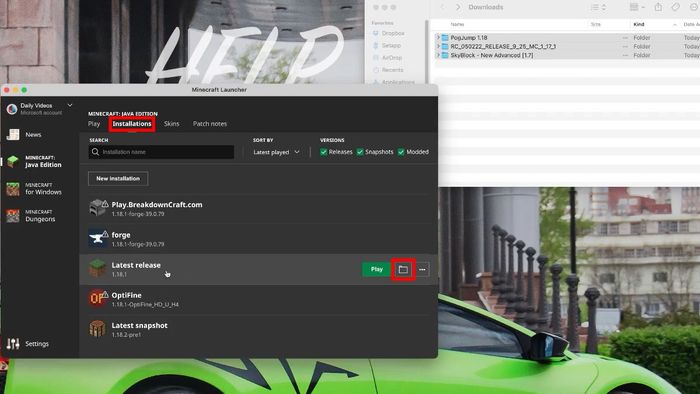This screenshot has width=700, height=394.
Task: Select SkyBlock - New Advanced [1.7] in Finder
Action: [492, 55]
